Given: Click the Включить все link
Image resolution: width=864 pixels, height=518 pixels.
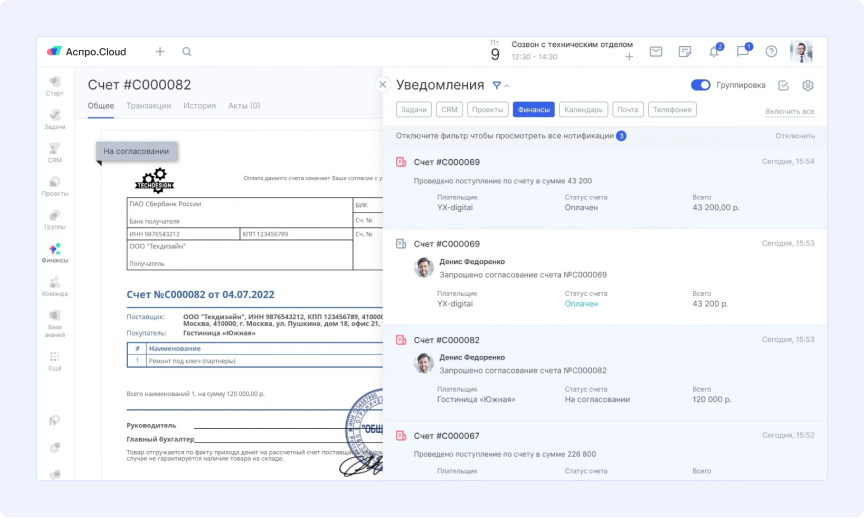Looking at the screenshot, I should pos(790,111).
